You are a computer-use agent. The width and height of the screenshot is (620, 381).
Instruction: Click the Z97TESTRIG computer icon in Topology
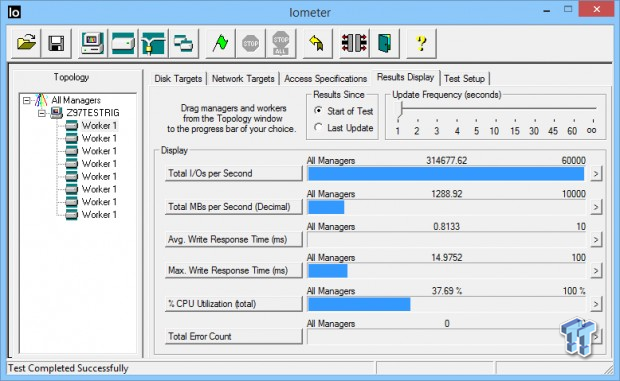coord(56,113)
